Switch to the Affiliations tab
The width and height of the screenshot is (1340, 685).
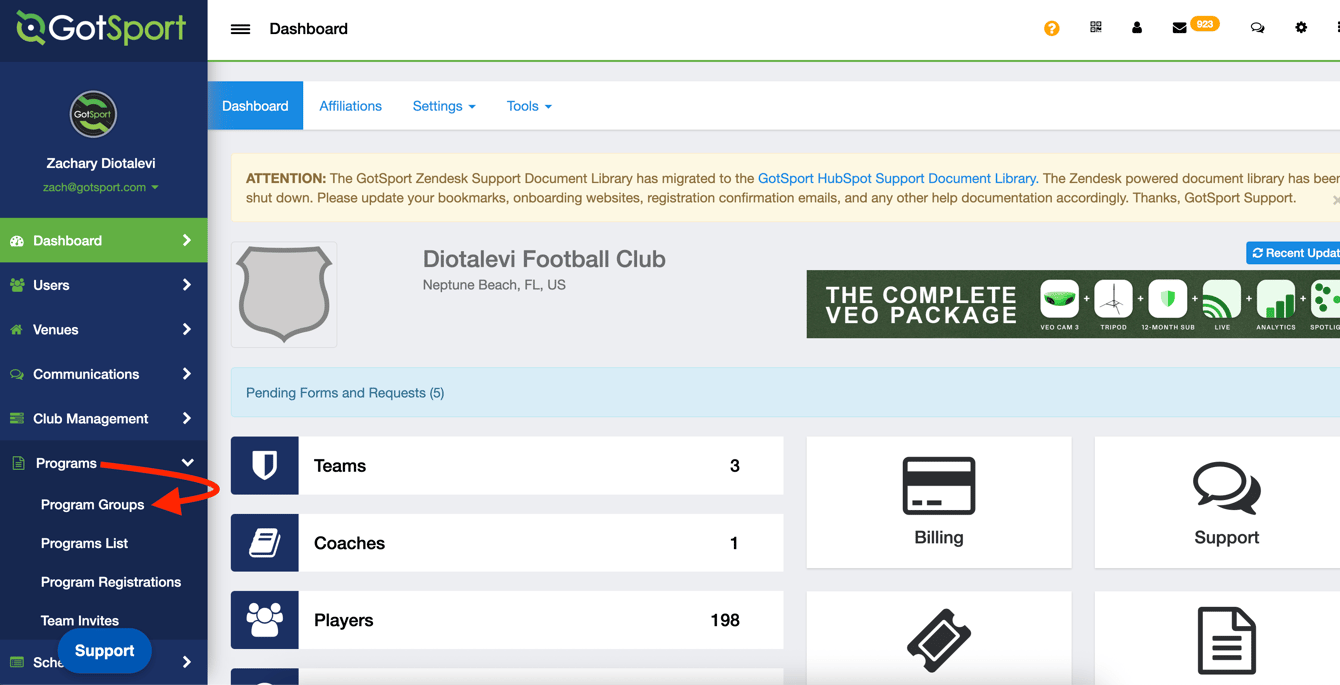350,105
